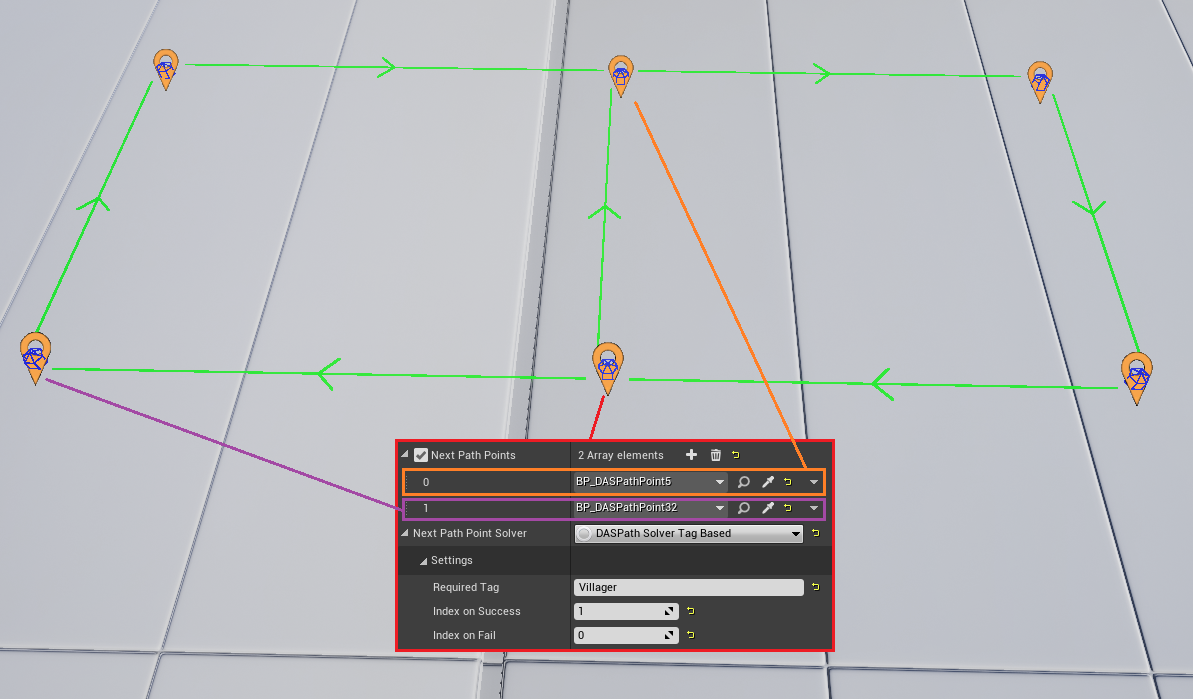Collapse the Next Path Point Solver category
This screenshot has width=1193, height=699.
pos(405,534)
